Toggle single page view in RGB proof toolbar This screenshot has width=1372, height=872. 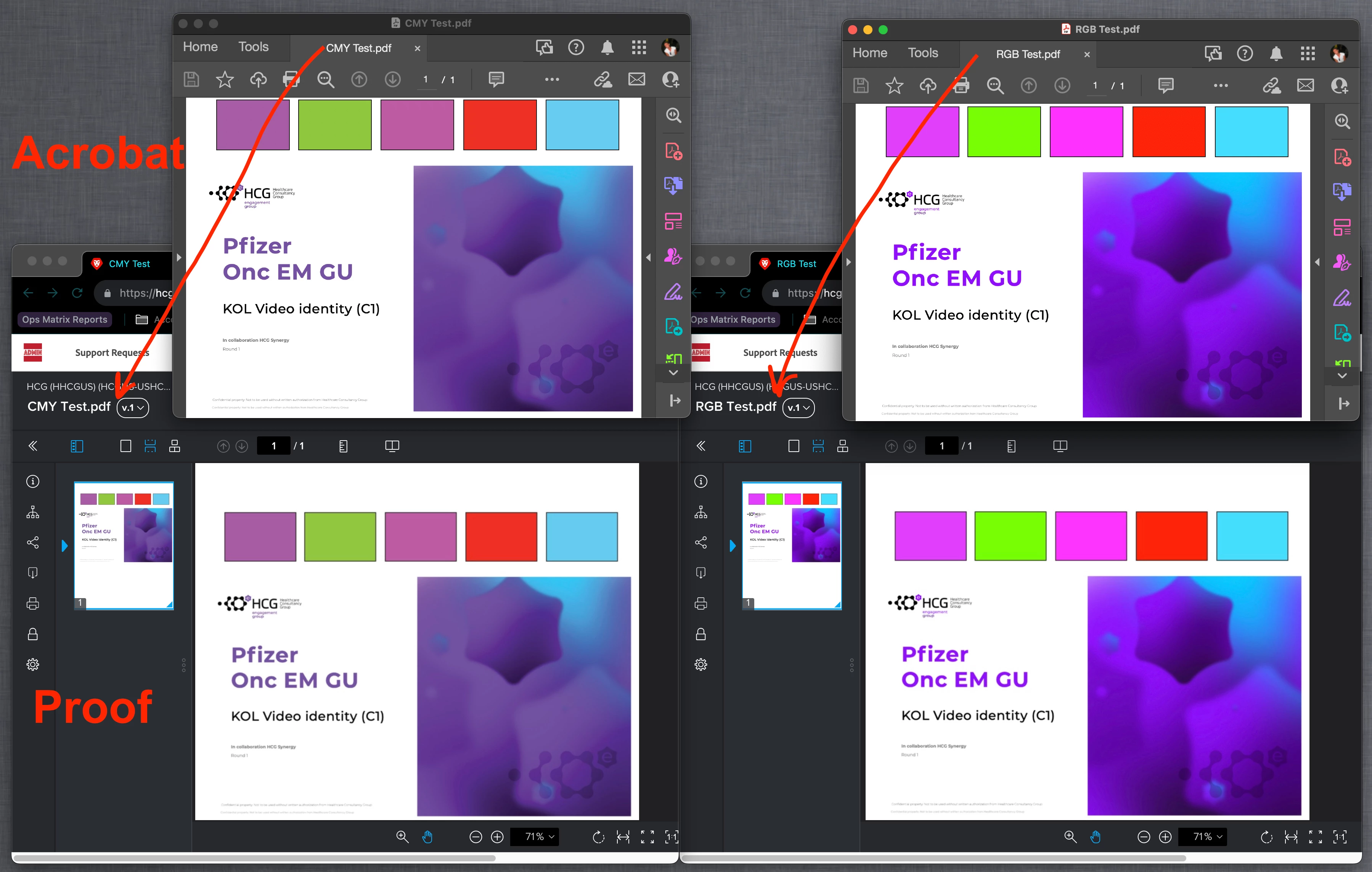[794, 446]
